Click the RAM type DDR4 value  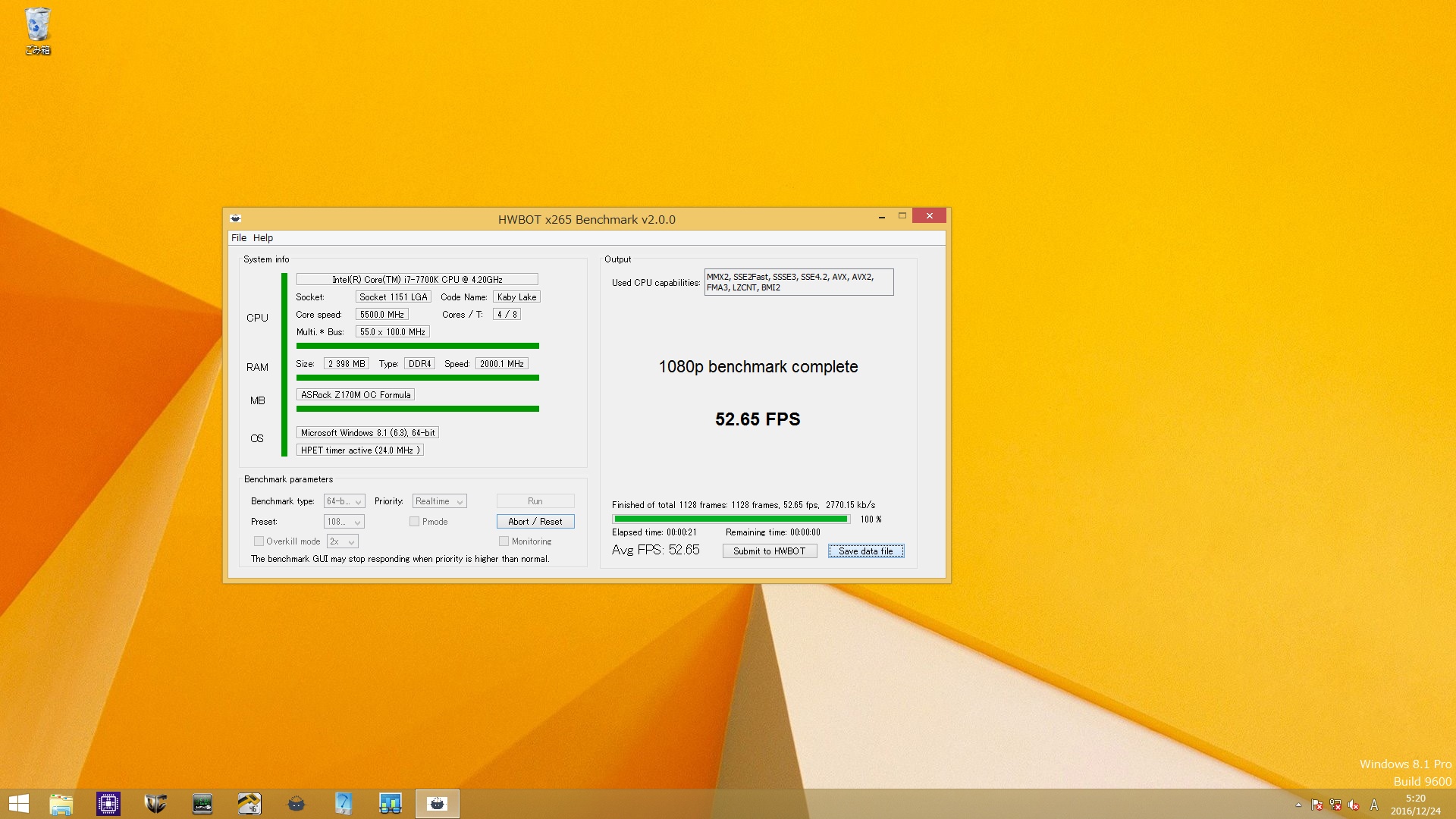(x=419, y=364)
